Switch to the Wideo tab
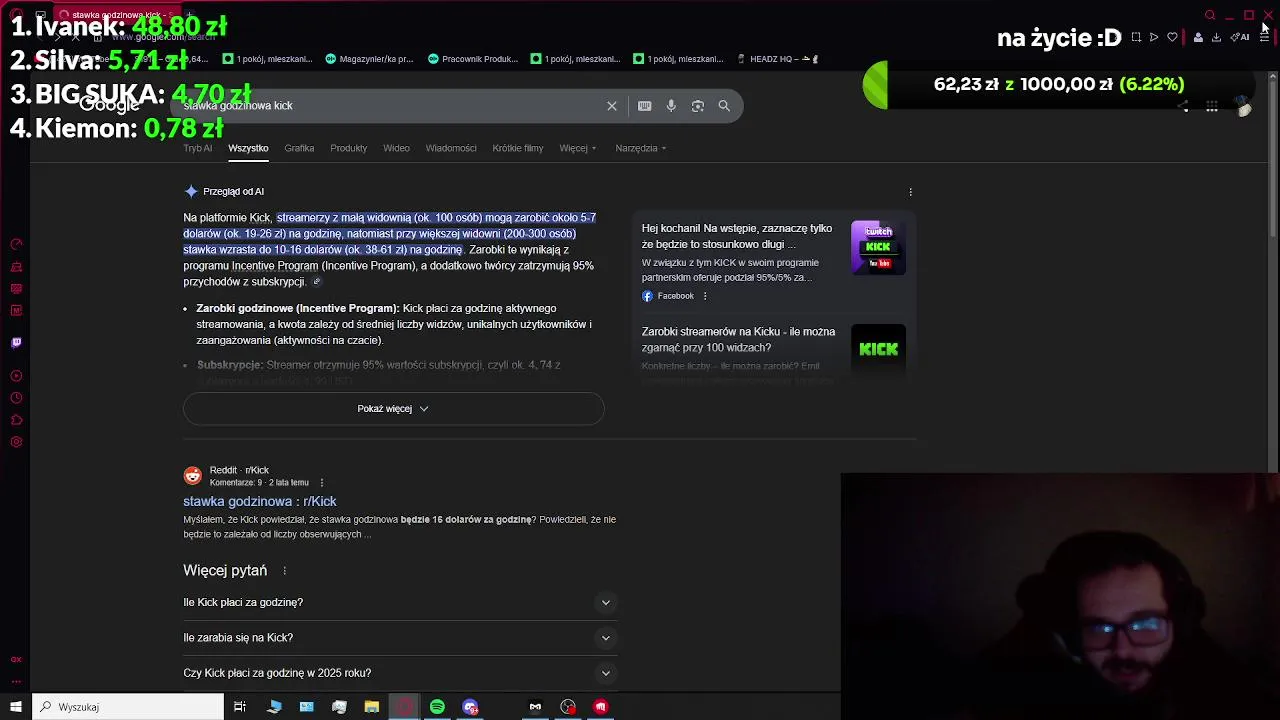 pyautogui.click(x=396, y=148)
